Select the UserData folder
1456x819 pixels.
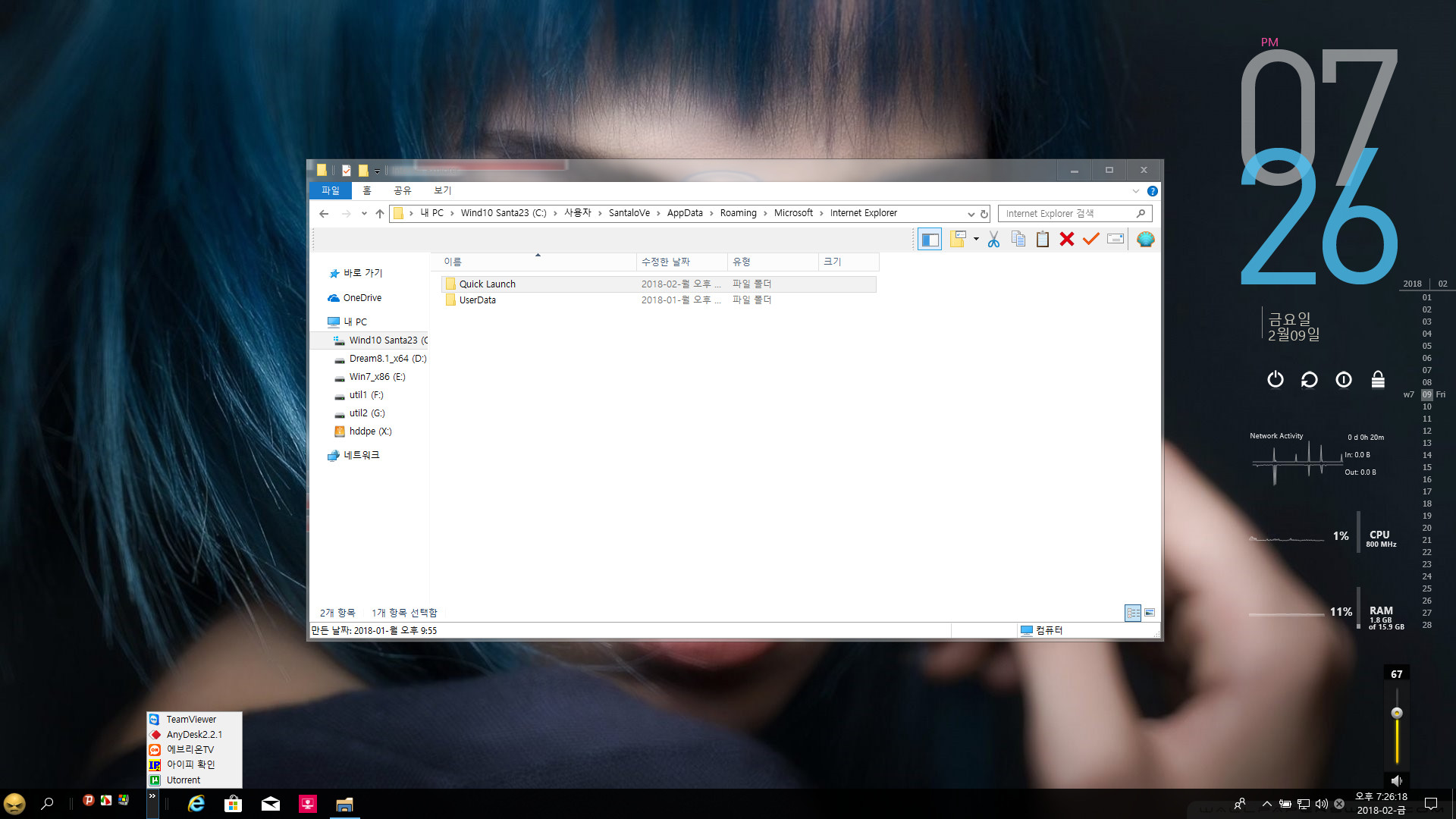(x=658, y=300)
